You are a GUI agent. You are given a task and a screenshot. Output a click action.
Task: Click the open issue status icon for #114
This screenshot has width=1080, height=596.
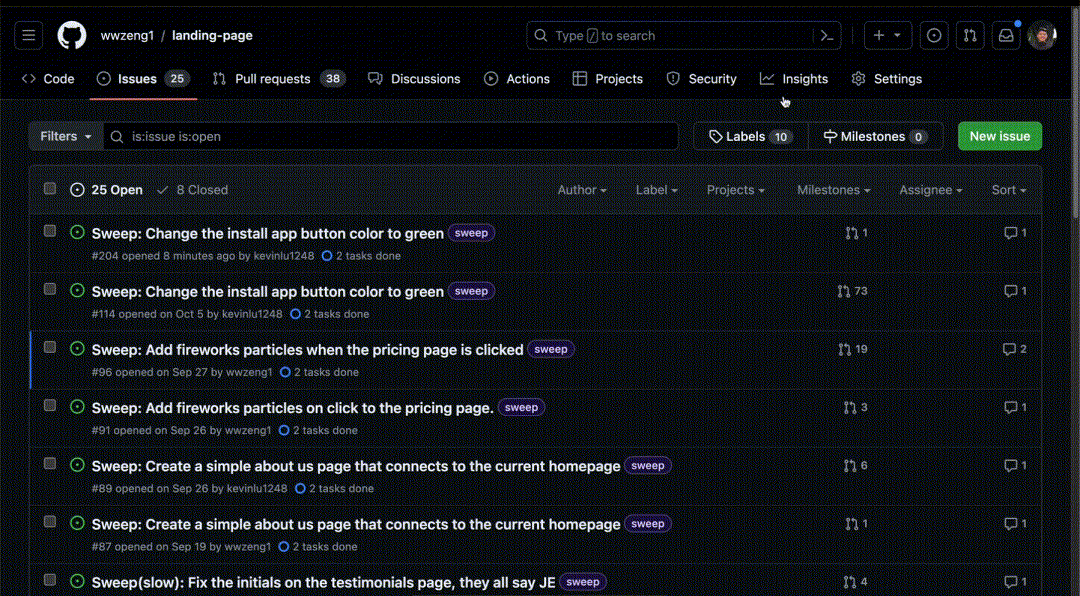point(77,290)
